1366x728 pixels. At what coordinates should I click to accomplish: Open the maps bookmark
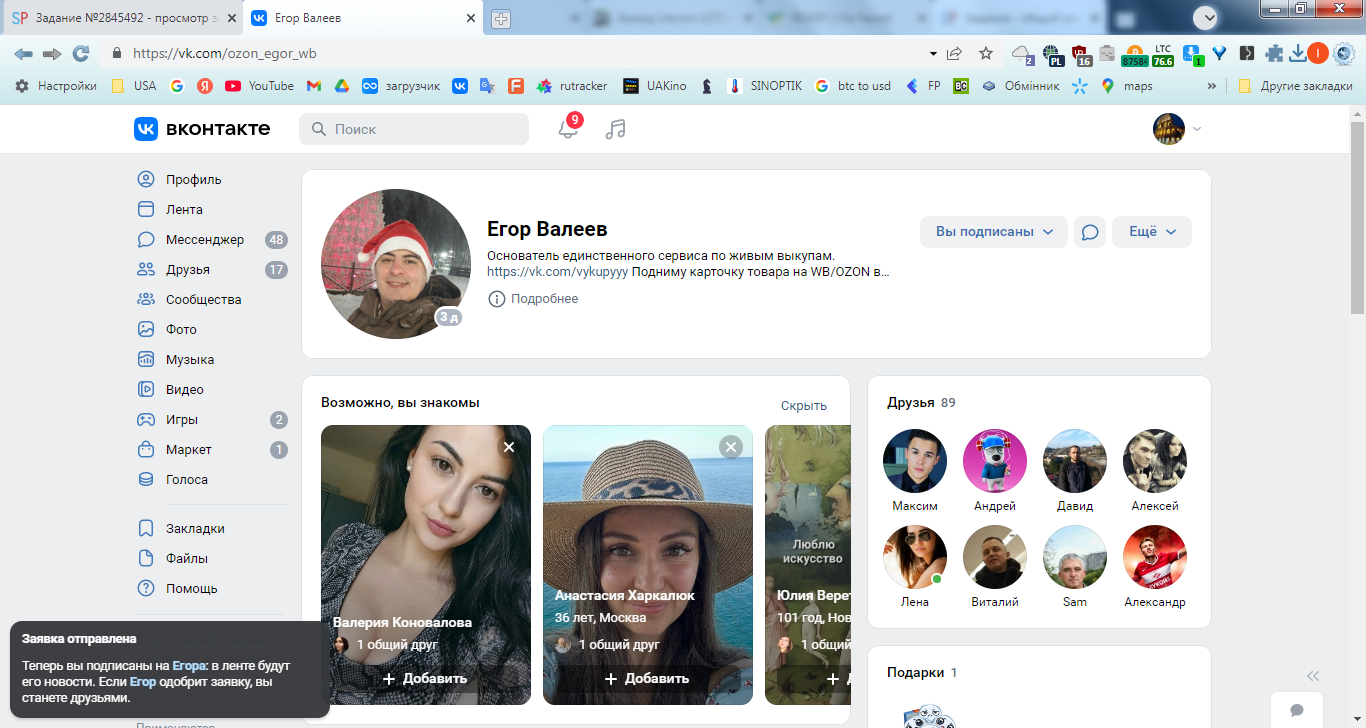[1127, 86]
